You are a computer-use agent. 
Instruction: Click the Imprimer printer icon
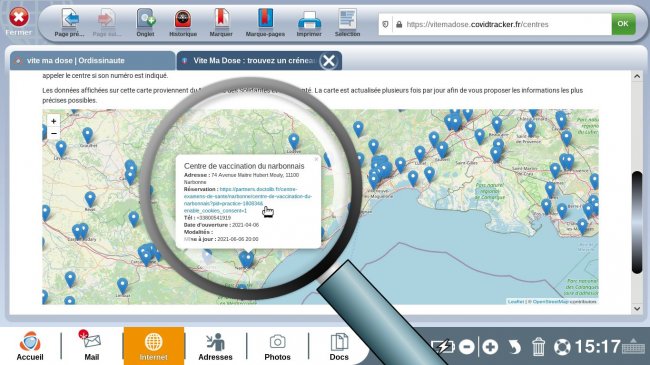click(309, 21)
